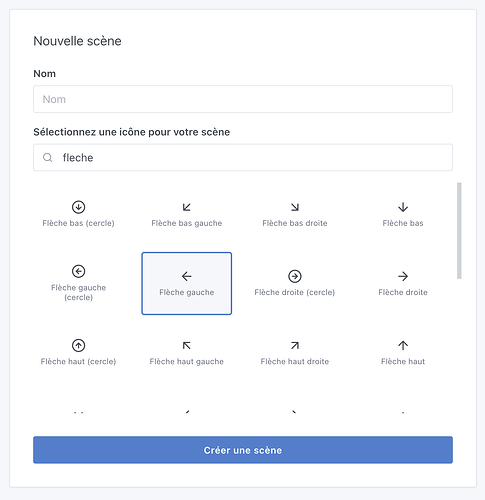
Task: Click the icon search field containing fleche
Action: coord(243,157)
